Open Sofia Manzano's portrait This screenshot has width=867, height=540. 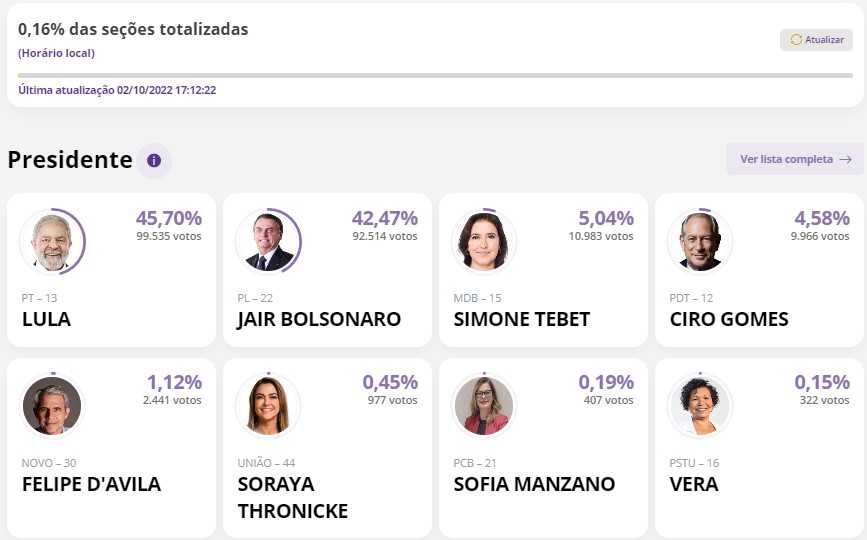[484, 406]
